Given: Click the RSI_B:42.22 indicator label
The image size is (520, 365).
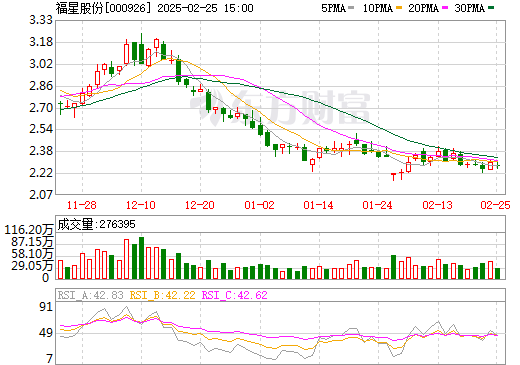Looking at the screenshot, I should (162, 295).
